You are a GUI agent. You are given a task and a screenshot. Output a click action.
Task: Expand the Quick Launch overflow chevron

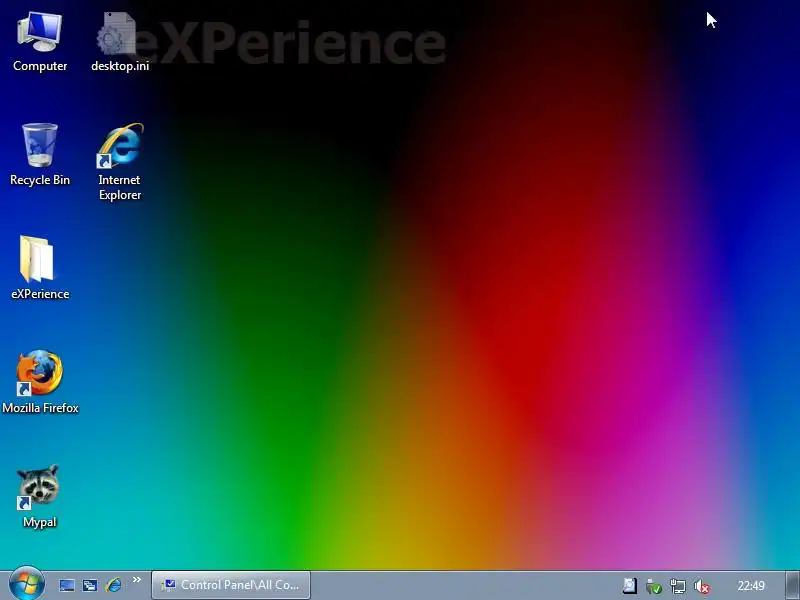[x=137, y=580]
